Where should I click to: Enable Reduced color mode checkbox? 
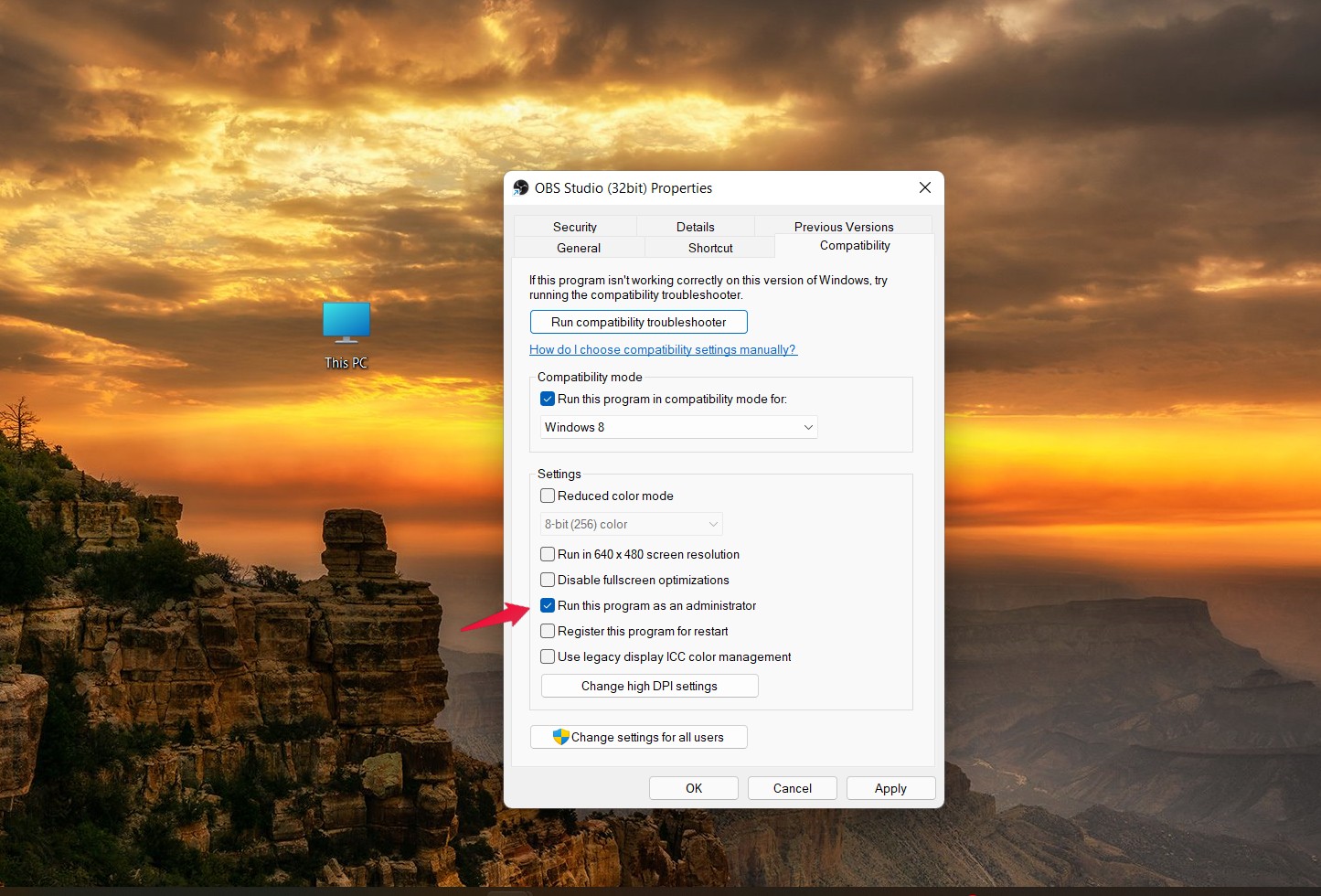(548, 496)
